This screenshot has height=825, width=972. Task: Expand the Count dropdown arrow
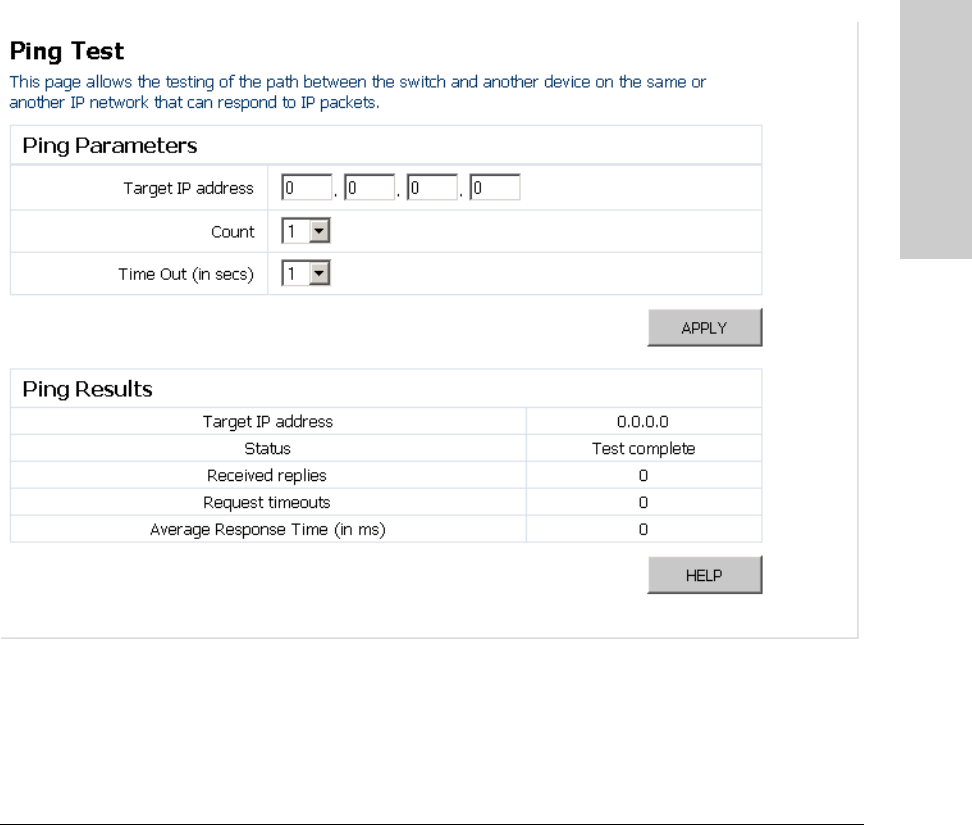[x=319, y=231]
